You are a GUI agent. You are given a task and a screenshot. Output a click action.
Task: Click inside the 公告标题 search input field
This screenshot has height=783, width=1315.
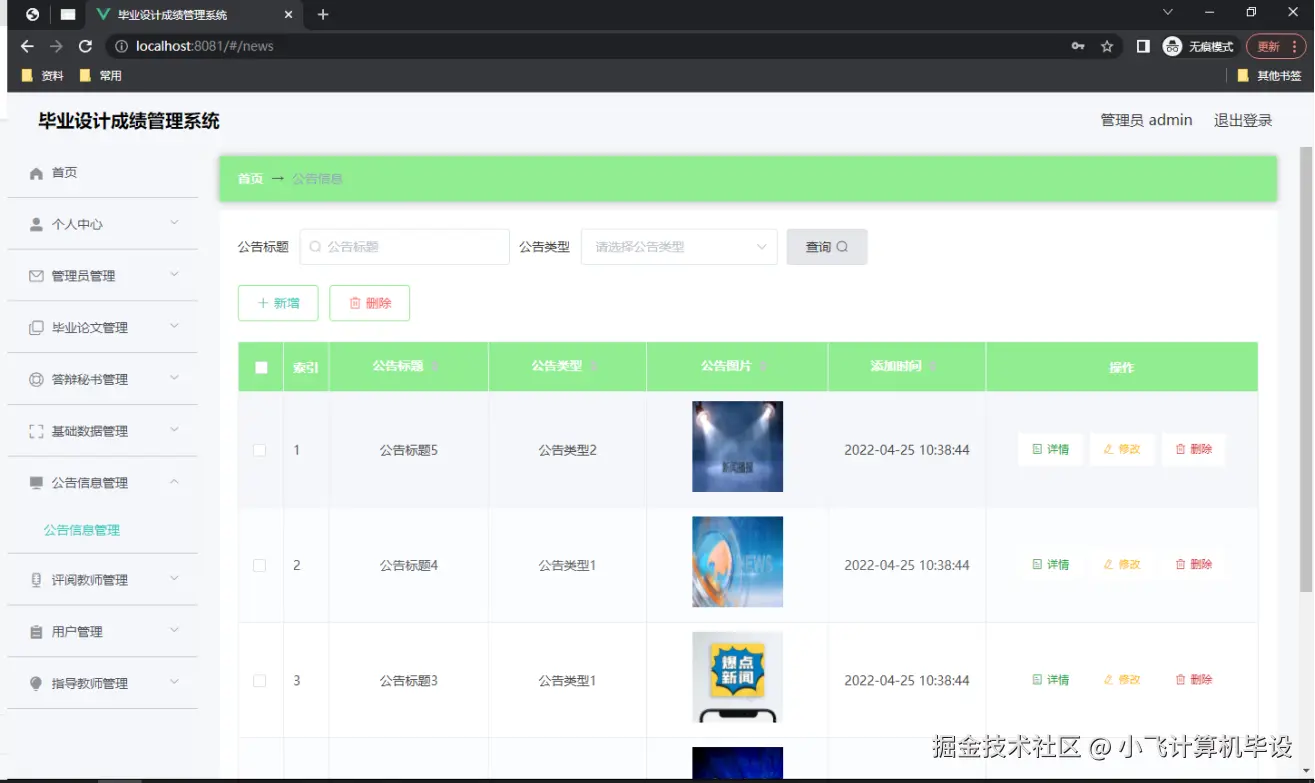click(x=405, y=246)
